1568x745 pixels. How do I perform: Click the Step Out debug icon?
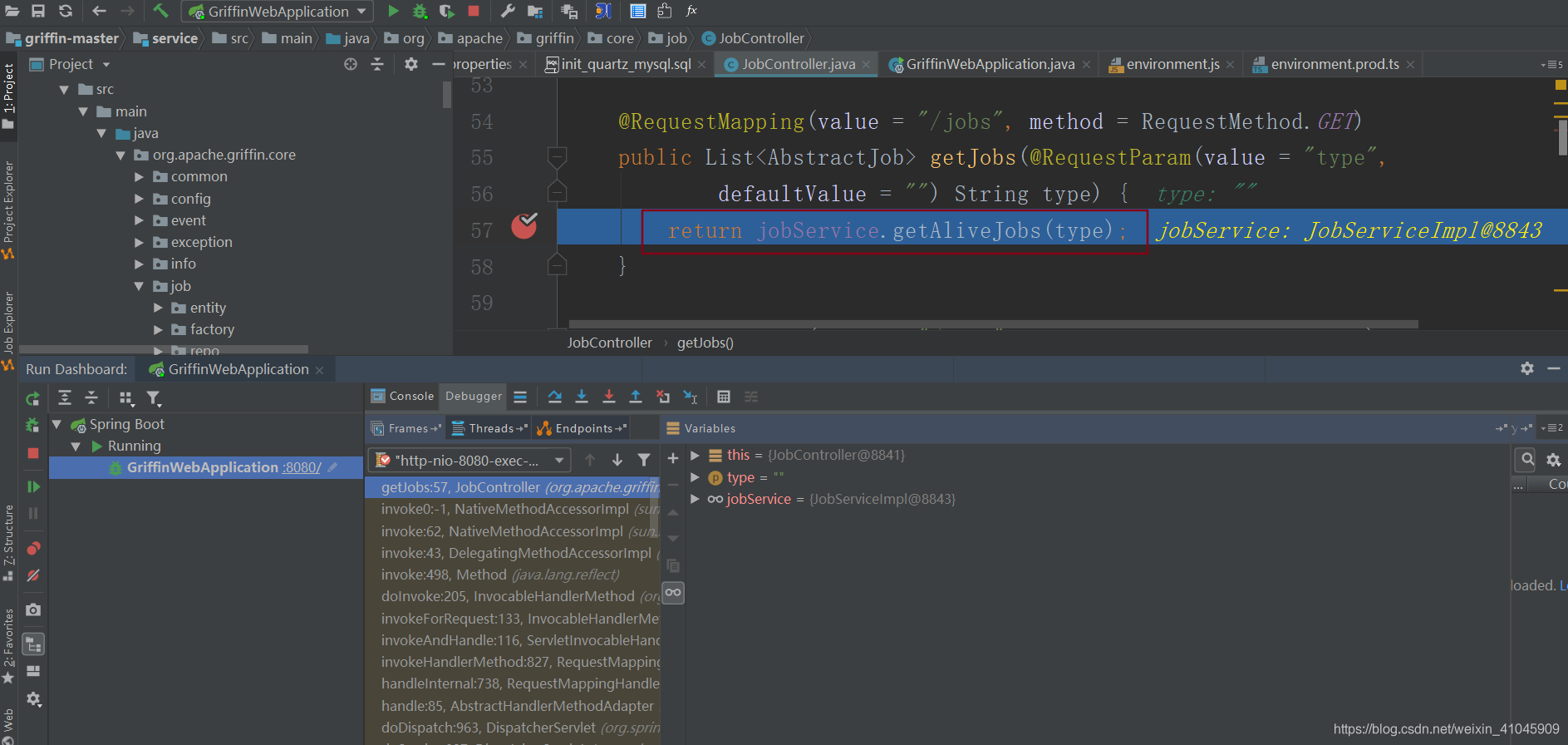coord(636,397)
